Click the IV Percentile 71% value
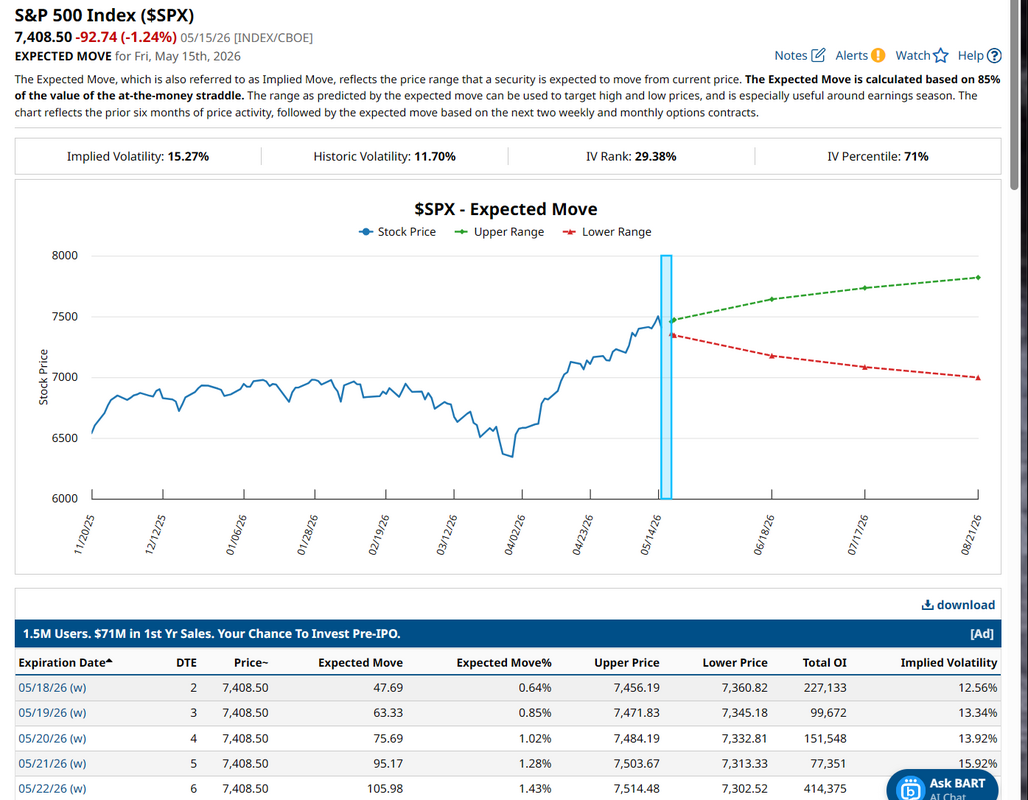The width and height of the screenshot is (1028, 800). tap(916, 157)
